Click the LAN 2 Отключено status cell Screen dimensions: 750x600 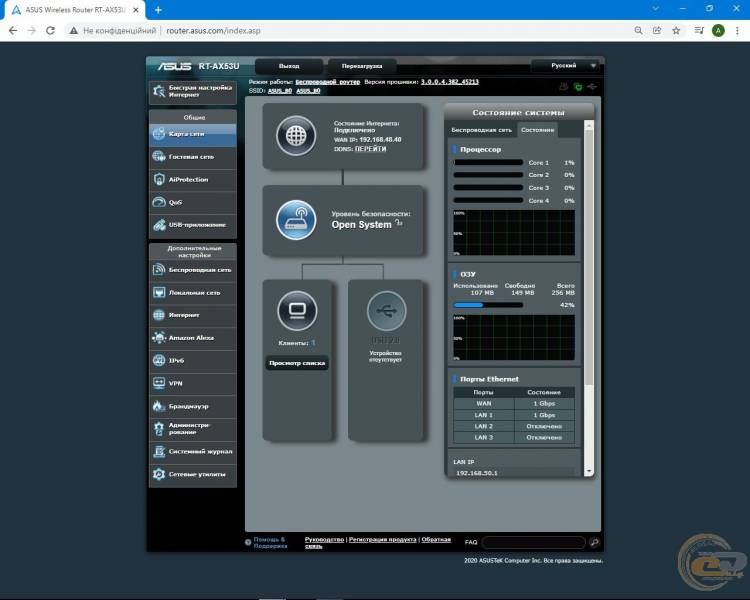click(544, 426)
